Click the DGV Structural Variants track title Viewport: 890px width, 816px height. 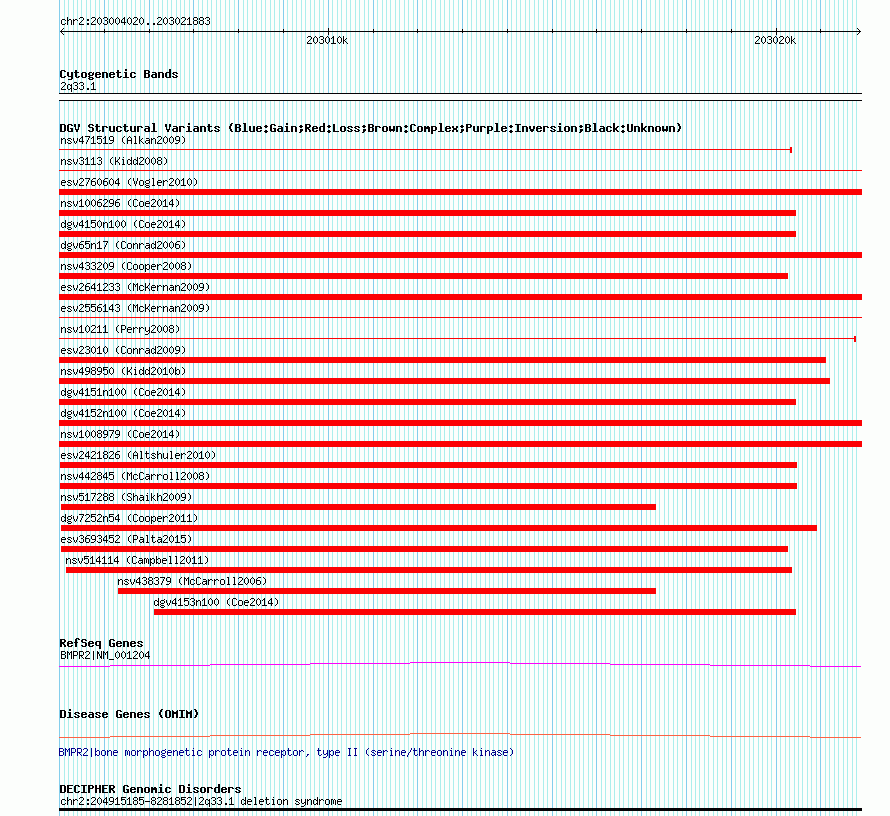pyautogui.click(x=371, y=128)
